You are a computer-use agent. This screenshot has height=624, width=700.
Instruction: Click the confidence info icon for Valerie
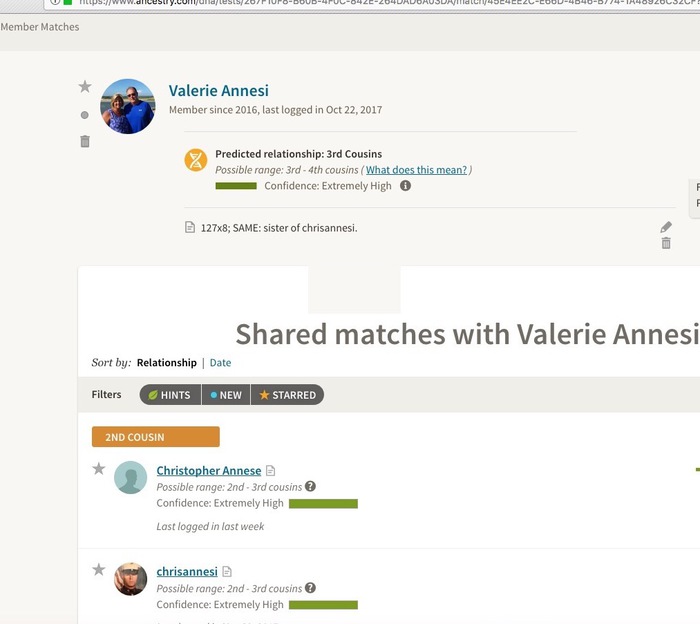tap(405, 186)
